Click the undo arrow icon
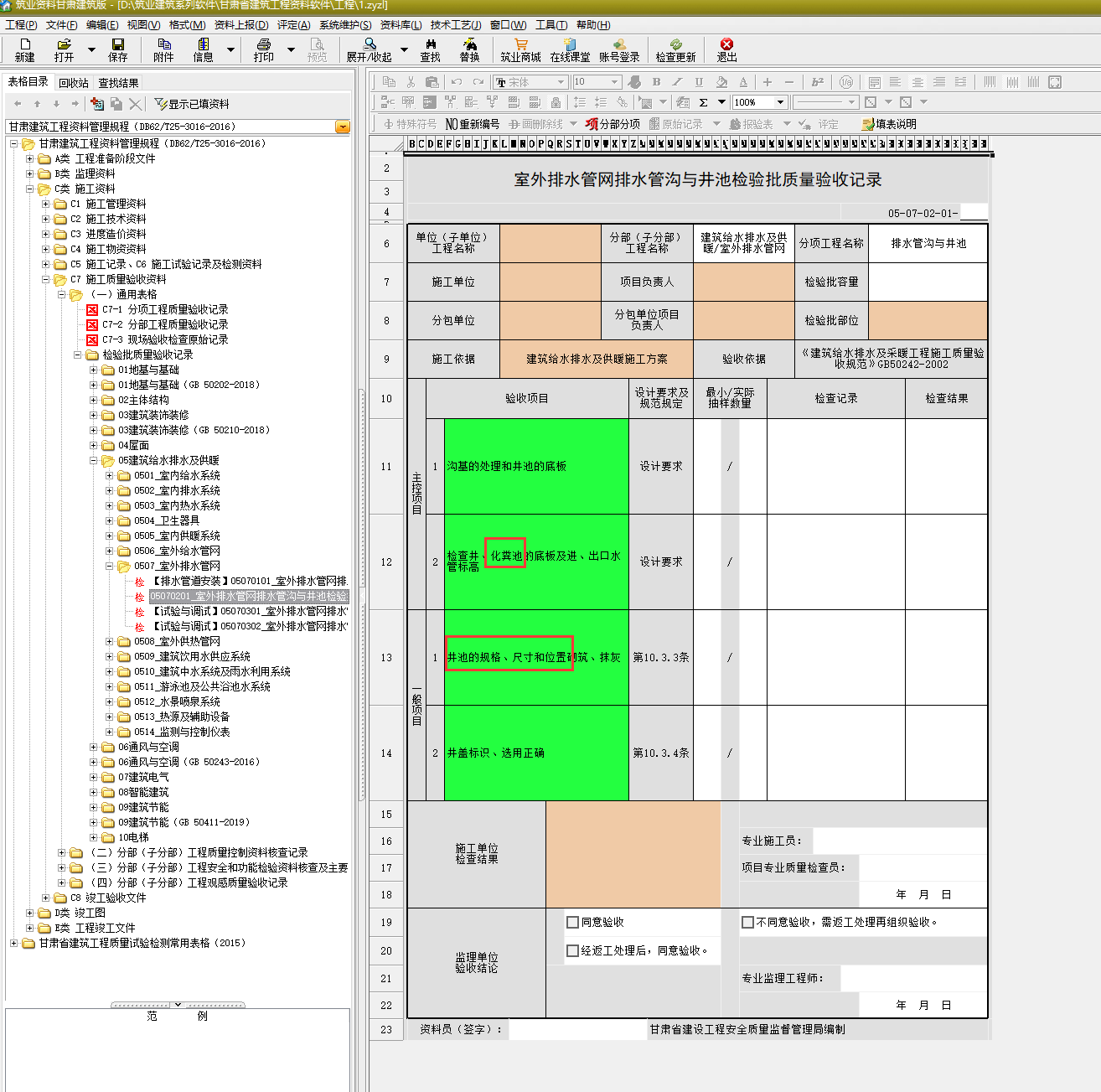Image resolution: width=1101 pixels, height=1092 pixels. tap(457, 82)
